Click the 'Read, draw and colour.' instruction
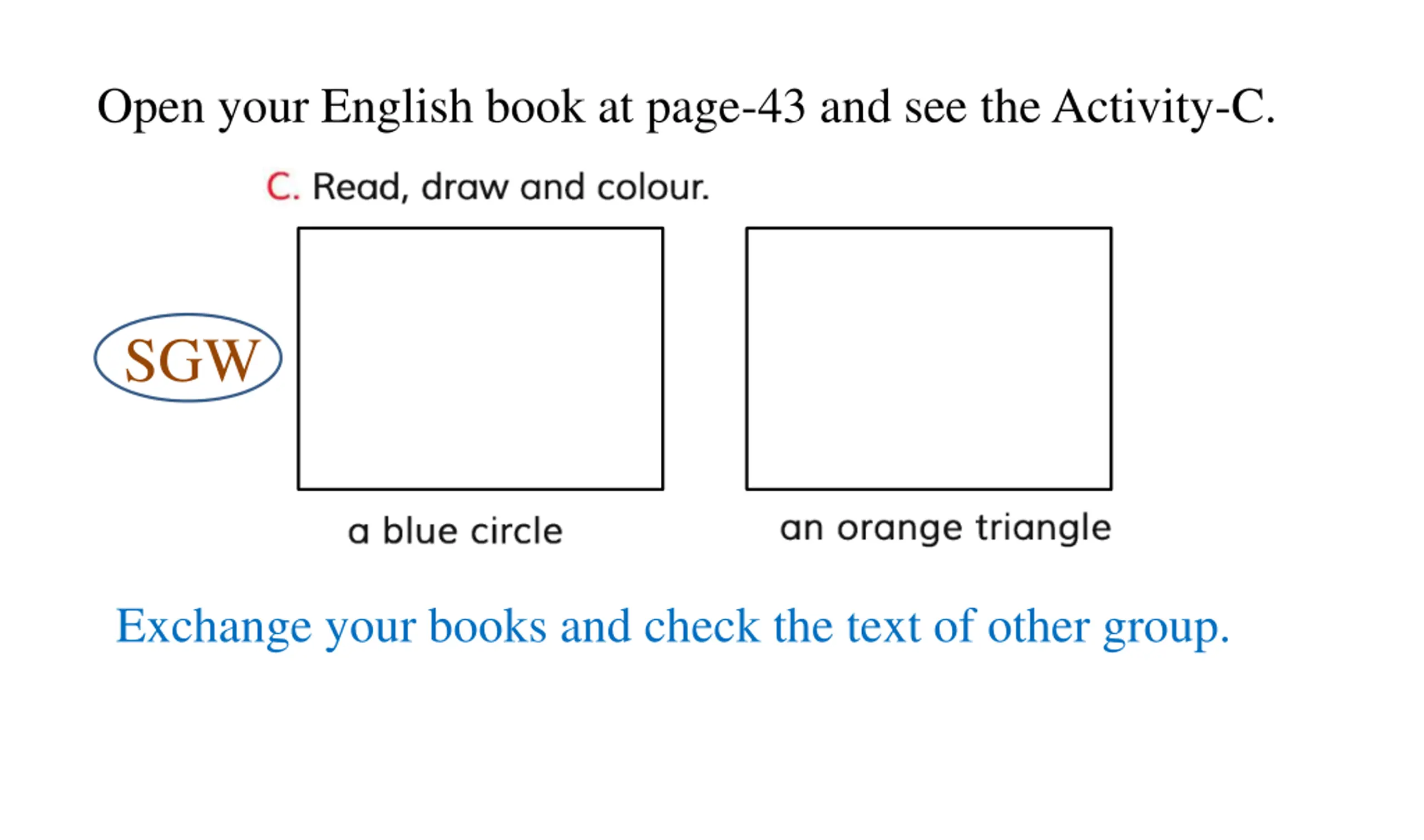This screenshot has width=1424, height=840. pos(511,187)
